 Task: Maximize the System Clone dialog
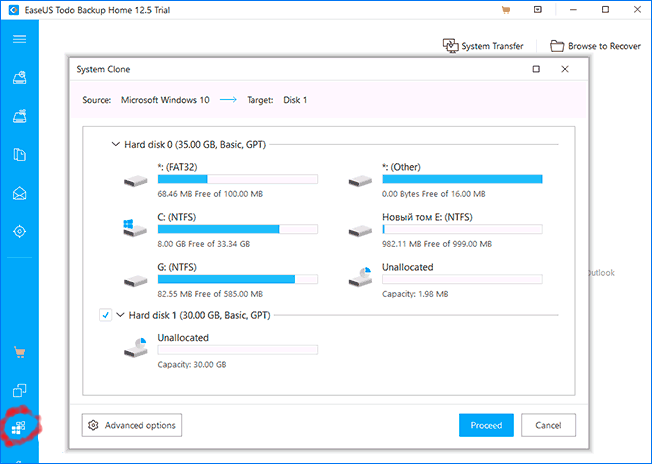click(x=536, y=69)
